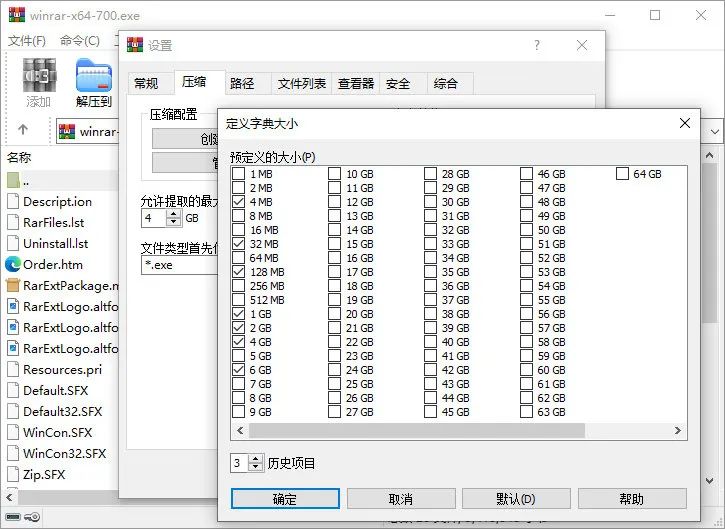Screen dimensions: 725x529
Task: Open the address bar dropdown in WinRAR
Action: coord(714,132)
